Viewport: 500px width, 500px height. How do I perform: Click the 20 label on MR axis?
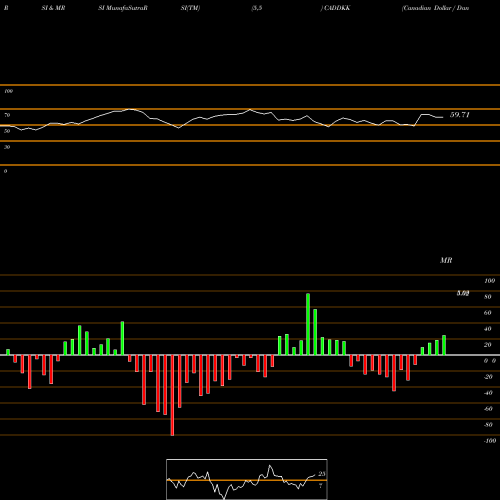pos(488,345)
